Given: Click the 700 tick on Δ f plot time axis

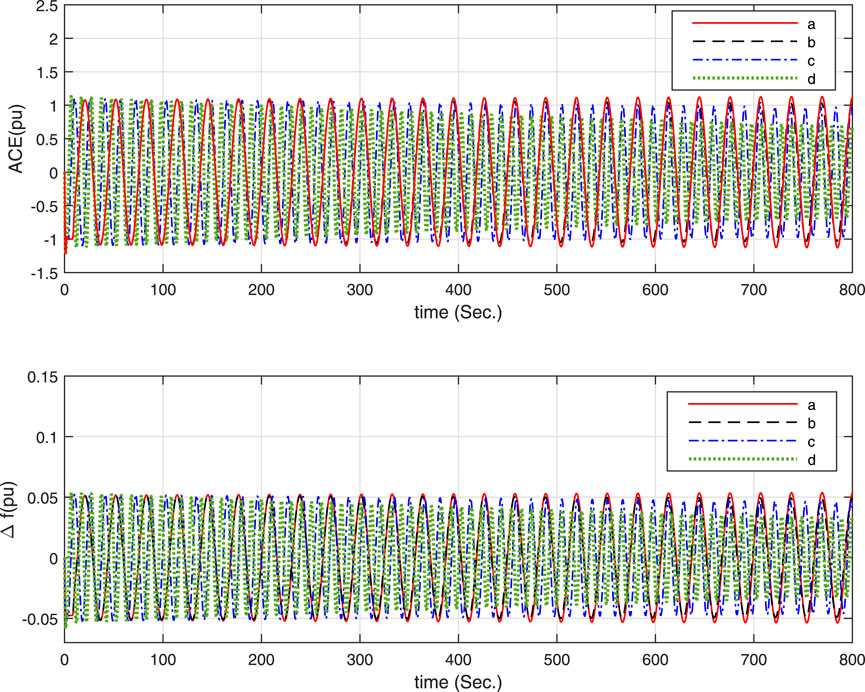Looking at the screenshot, I should click(754, 659).
